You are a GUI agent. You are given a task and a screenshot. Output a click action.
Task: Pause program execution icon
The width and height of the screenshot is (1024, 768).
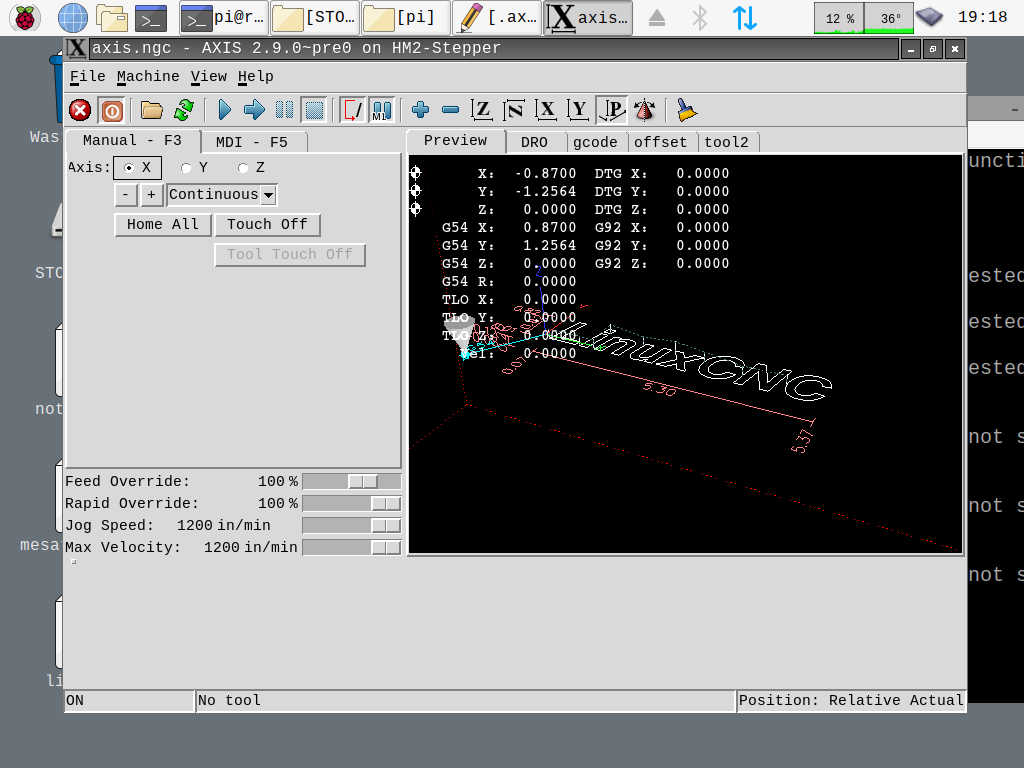point(284,110)
